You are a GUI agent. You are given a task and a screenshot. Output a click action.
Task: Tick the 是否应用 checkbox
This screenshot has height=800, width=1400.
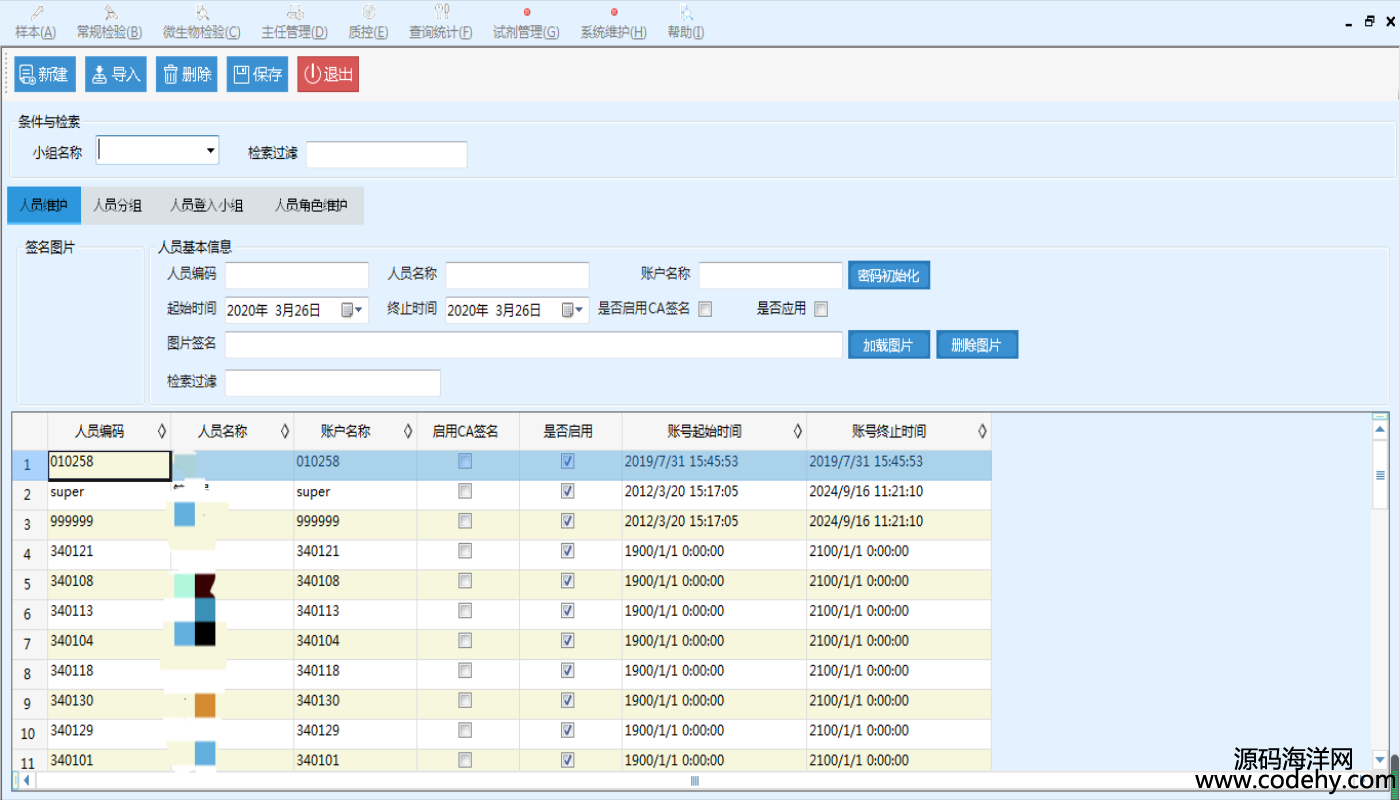[x=821, y=309]
